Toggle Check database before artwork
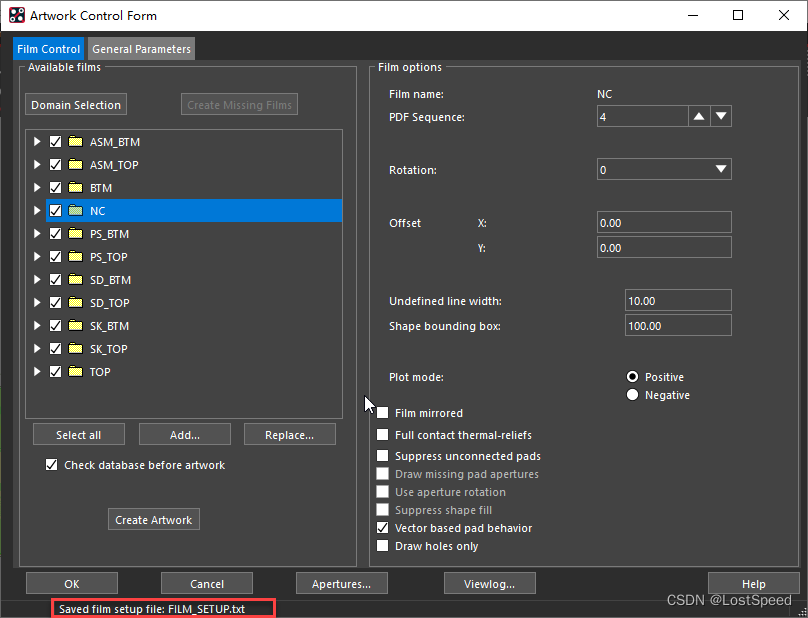Image resolution: width=808 pixels, height=618 pixels. pyautogui.click(x=52, y=465)
